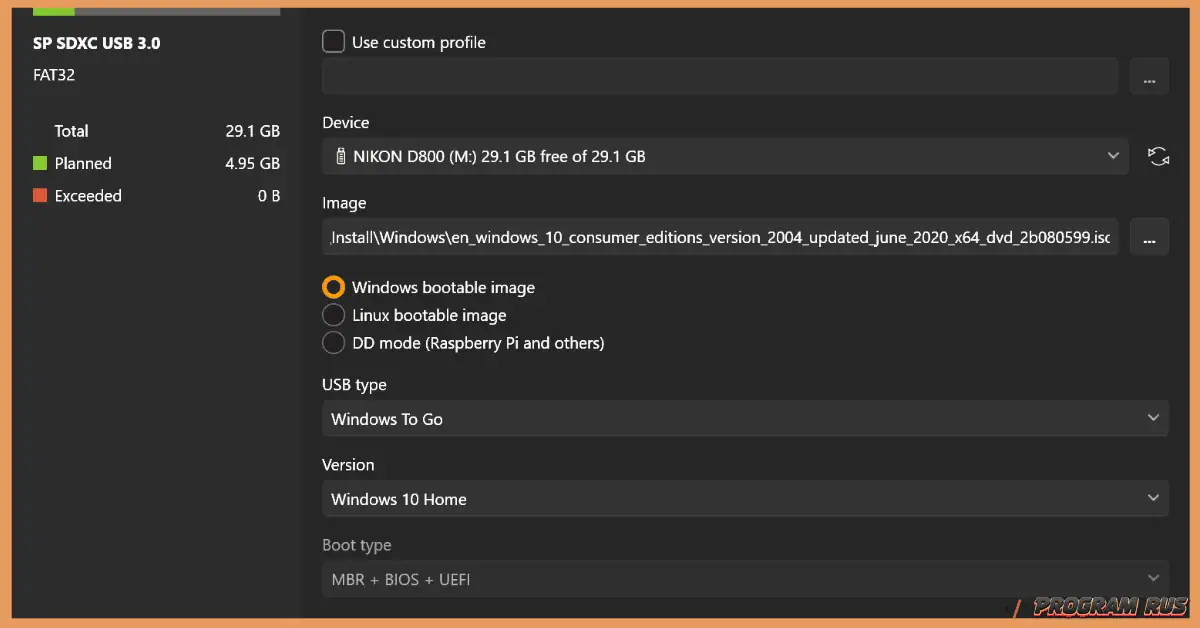The width and height of the screenshot is (1200, 628).
Task: Click the refresh icon beside the Device dropdown
Action: tap(1157, 156)
